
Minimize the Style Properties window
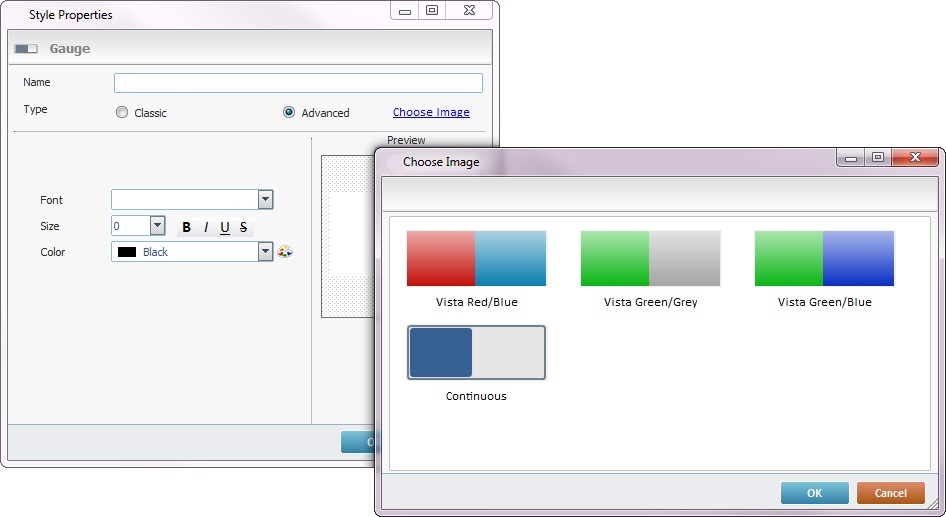point(405,11)
